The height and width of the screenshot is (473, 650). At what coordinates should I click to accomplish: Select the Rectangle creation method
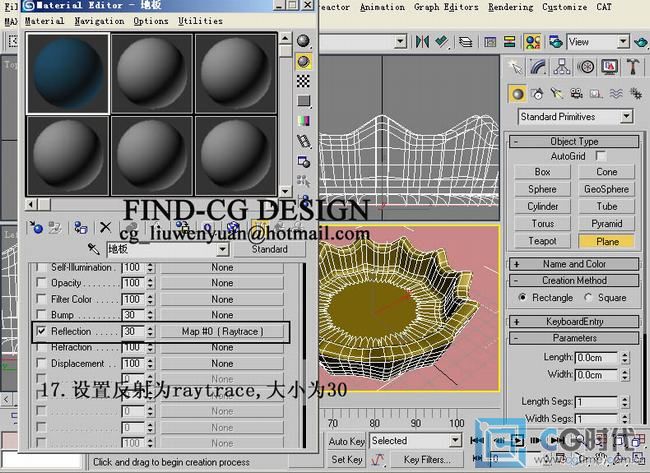(x=523, y=297)
